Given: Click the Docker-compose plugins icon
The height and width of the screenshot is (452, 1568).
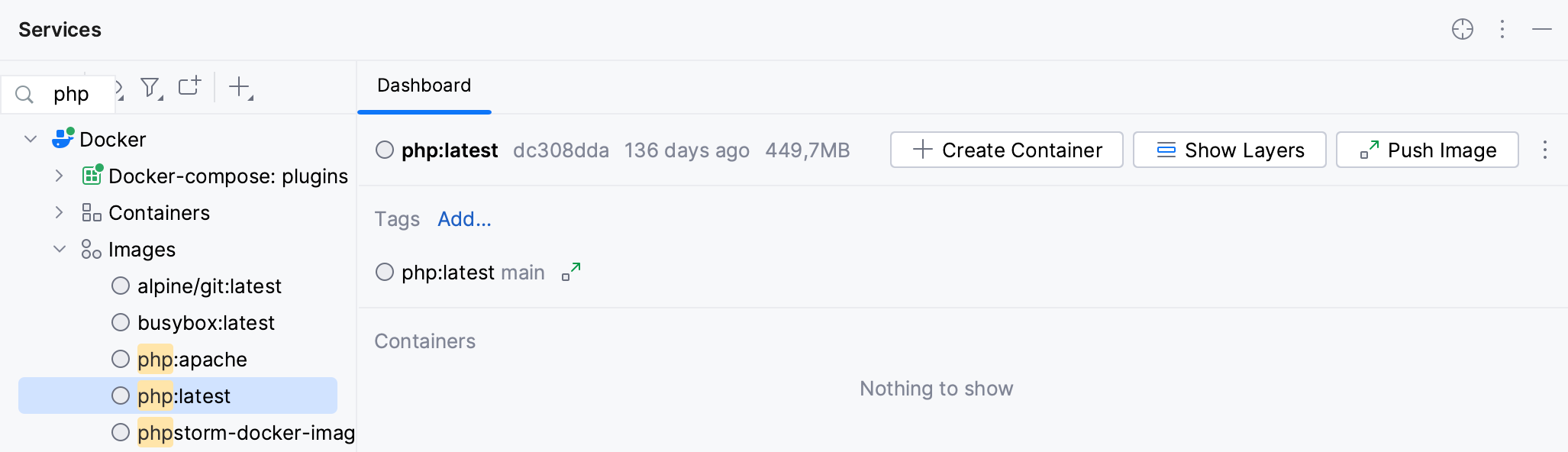Looking at the screenshot, I should point(92,176).
